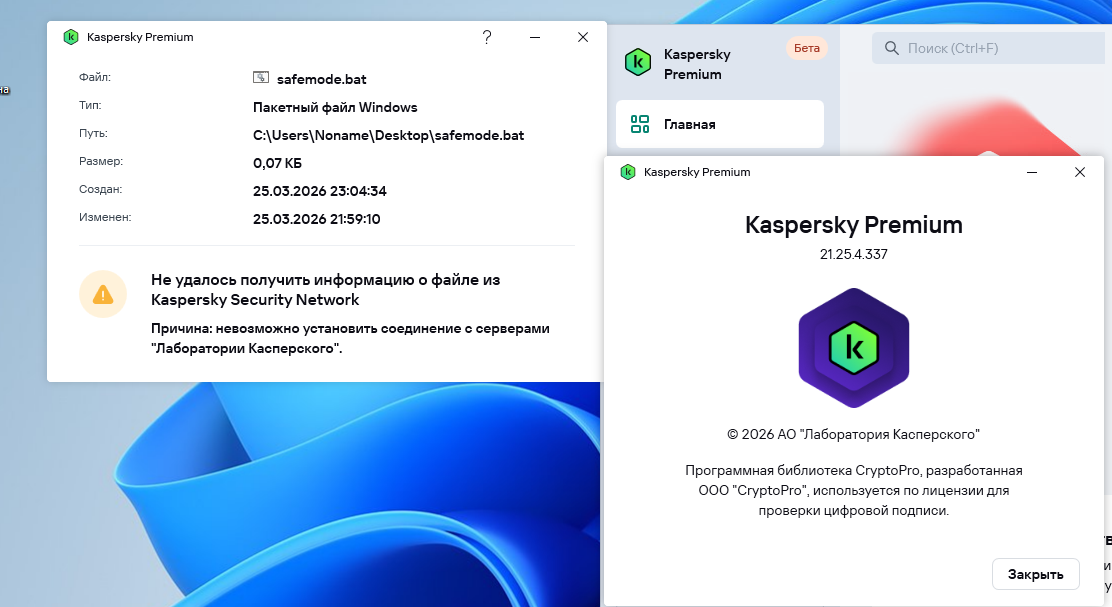The width and height of the screenshot is (1112, 607).
Task: Click the version number 21.25.4.337
Action: (x=854, y=255)
